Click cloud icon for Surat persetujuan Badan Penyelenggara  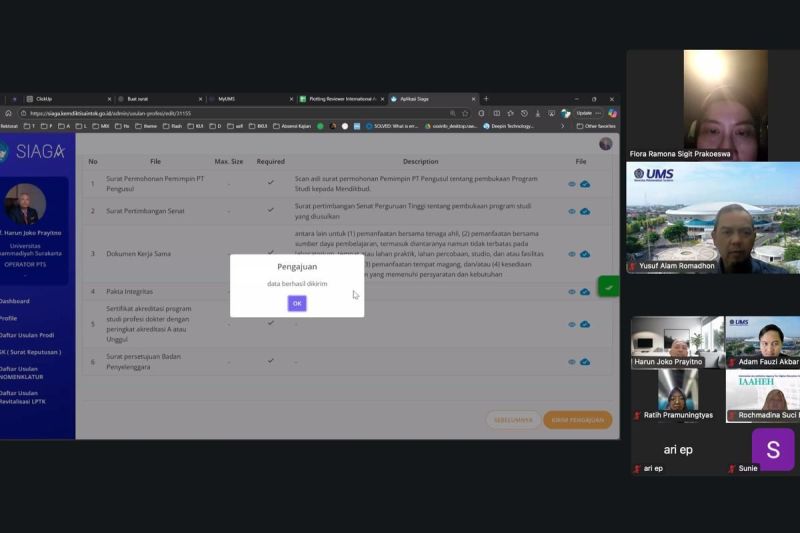(x=585, y=362)
